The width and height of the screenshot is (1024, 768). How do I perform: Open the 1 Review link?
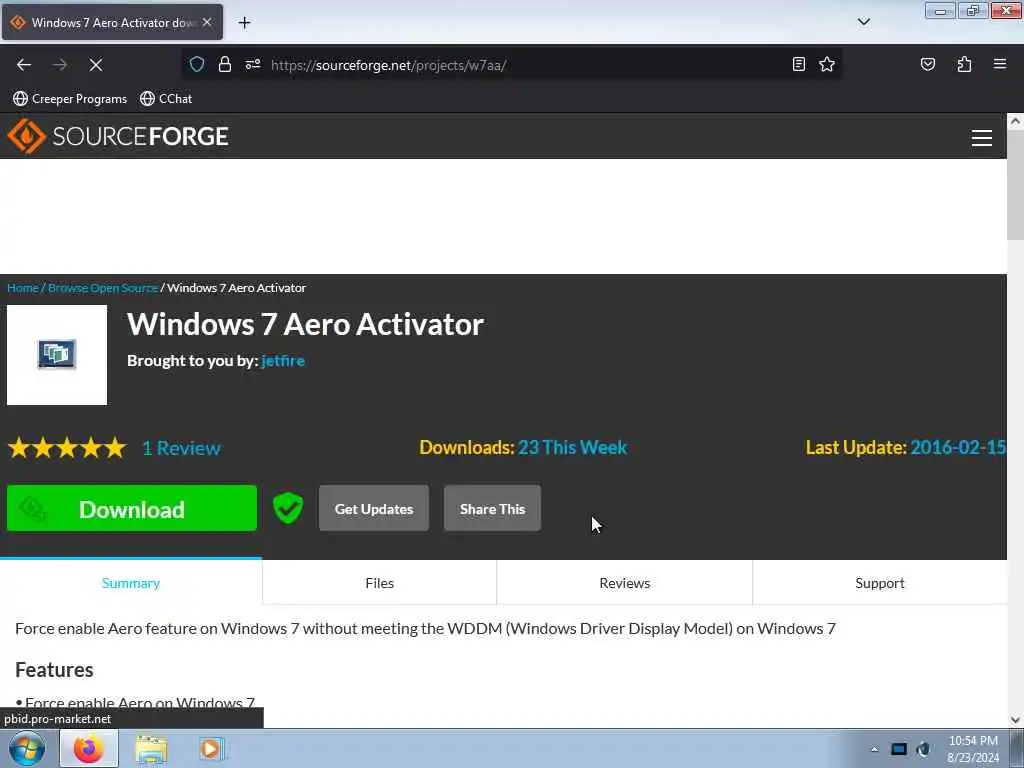click(x=182, y=448)
